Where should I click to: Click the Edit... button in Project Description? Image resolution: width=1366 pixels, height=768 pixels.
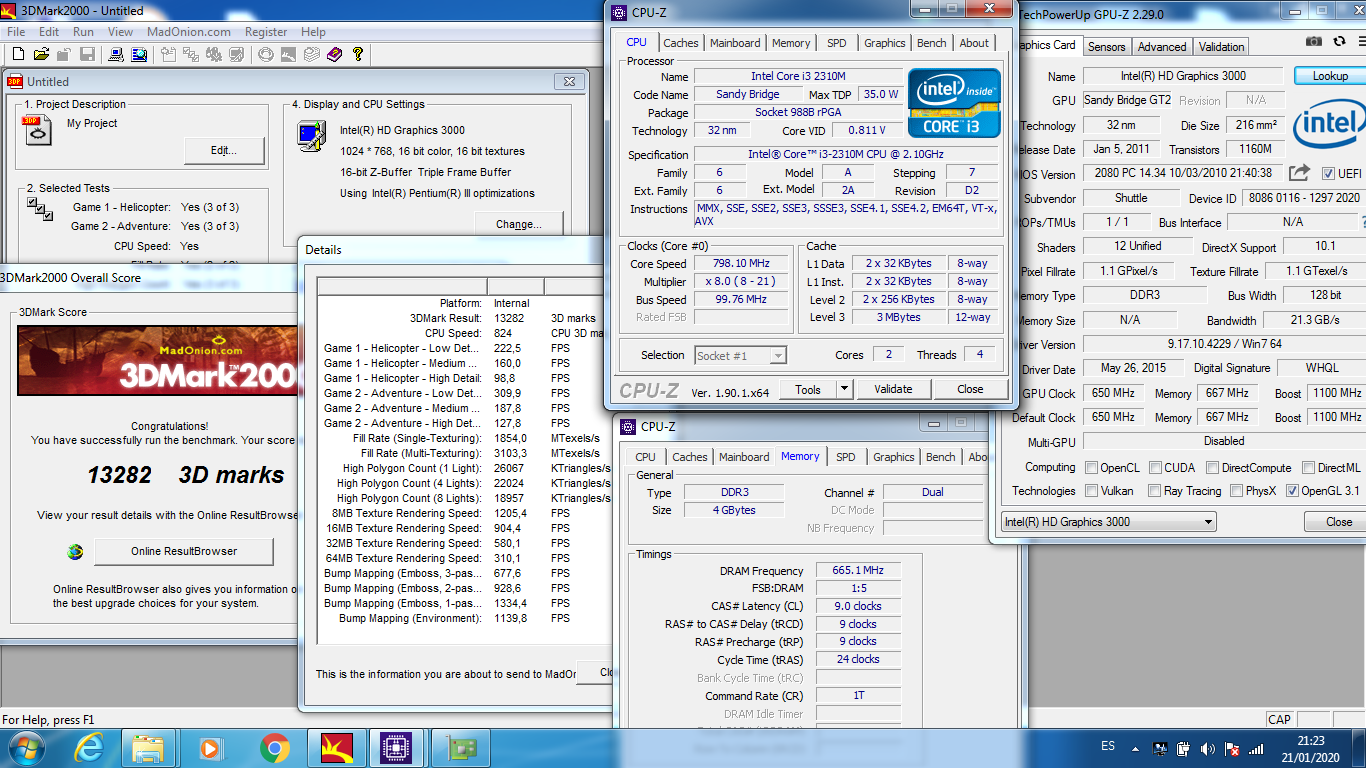[x=224, y=150]
